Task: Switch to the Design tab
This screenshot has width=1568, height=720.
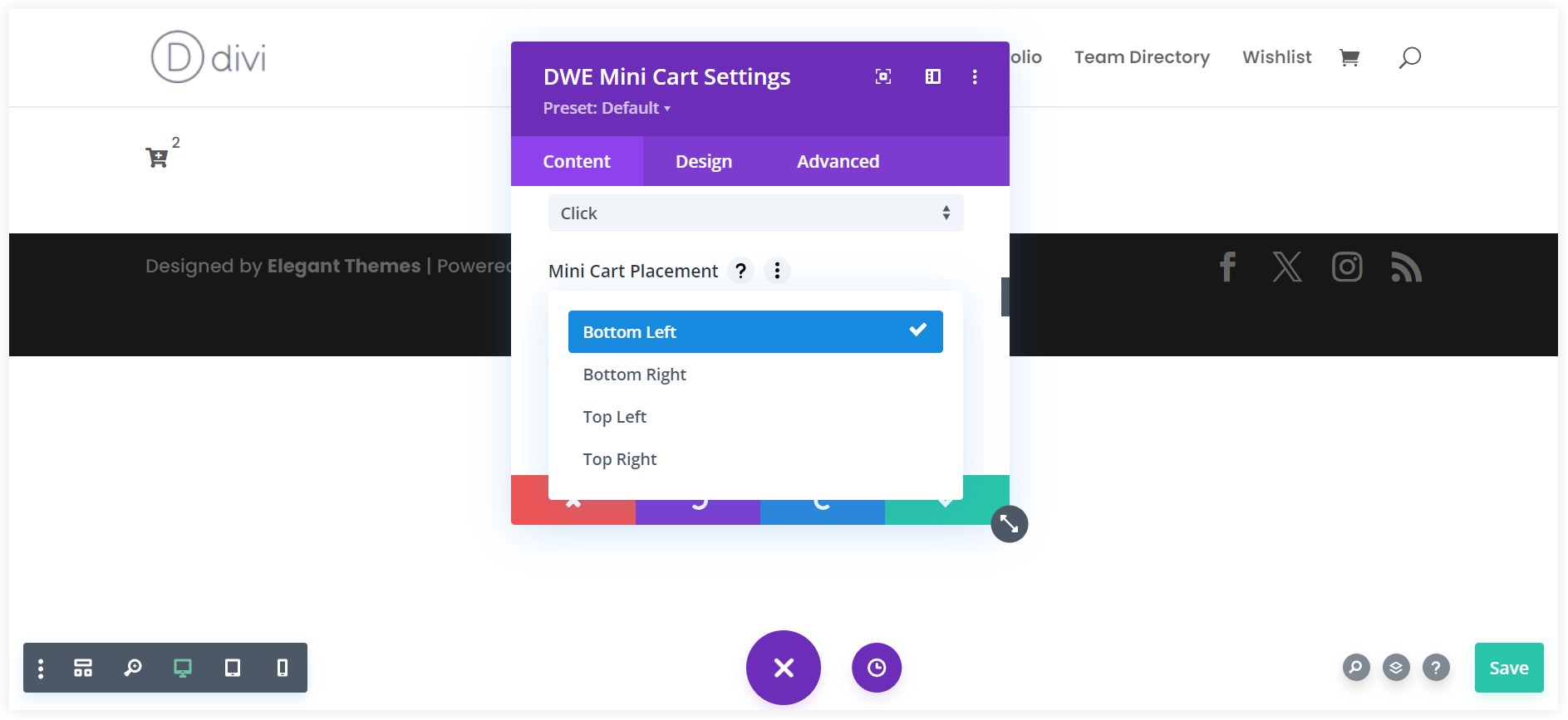Action: (x=704, y=161)
